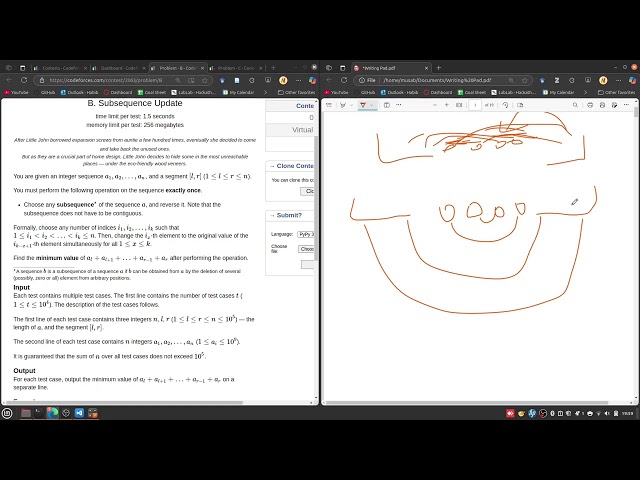Switch to the Contents - Codeforces tab

pyautogui.click(x=60, y=68)
